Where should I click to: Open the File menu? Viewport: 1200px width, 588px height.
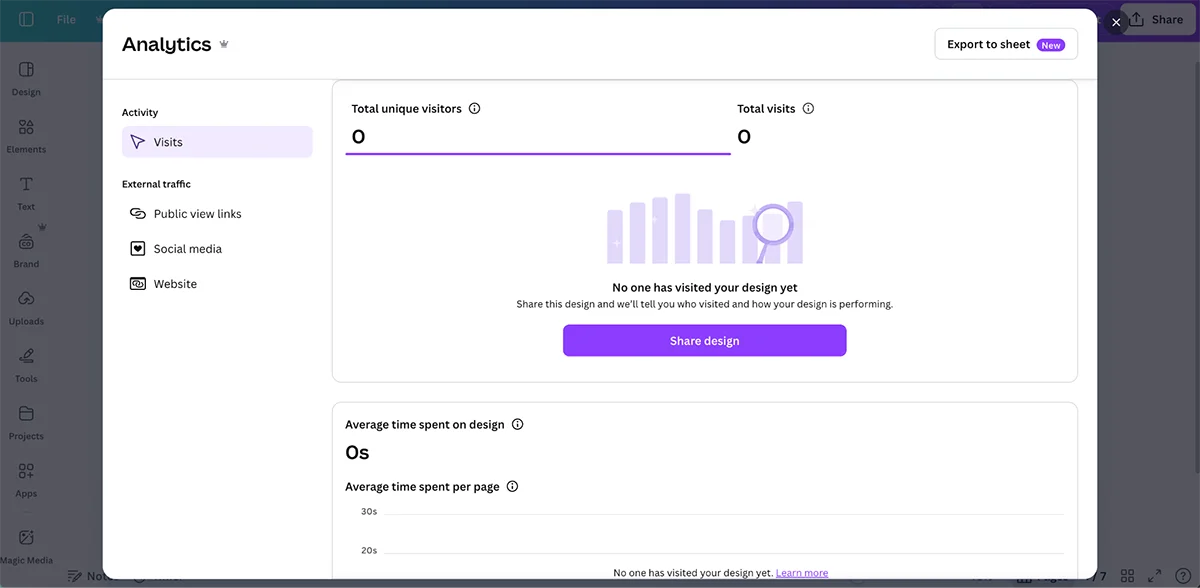[x=66, y=19]
